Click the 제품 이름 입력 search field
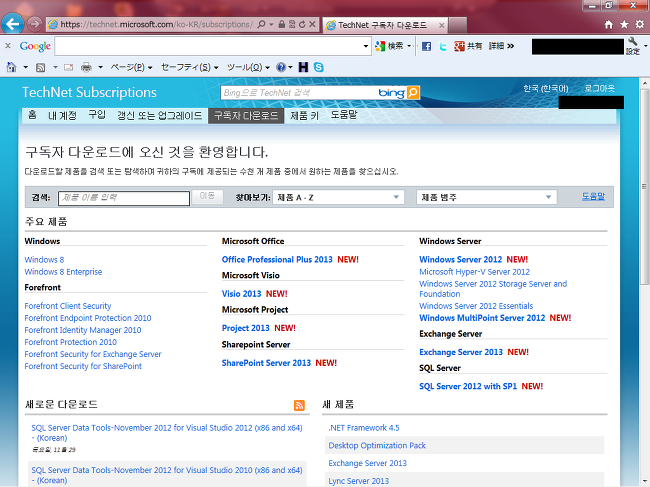 click(x=124, y=198)
